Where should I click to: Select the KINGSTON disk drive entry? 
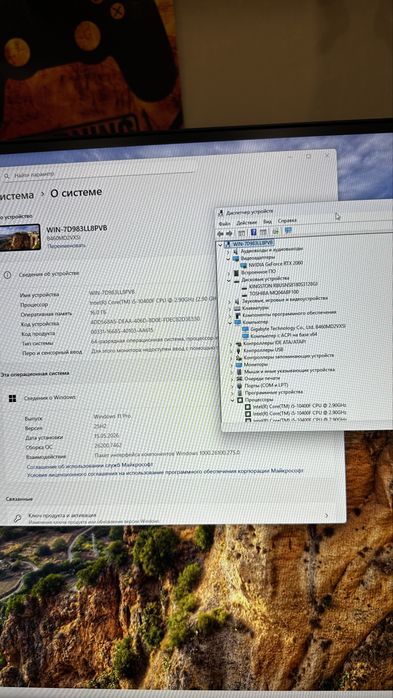284,284
